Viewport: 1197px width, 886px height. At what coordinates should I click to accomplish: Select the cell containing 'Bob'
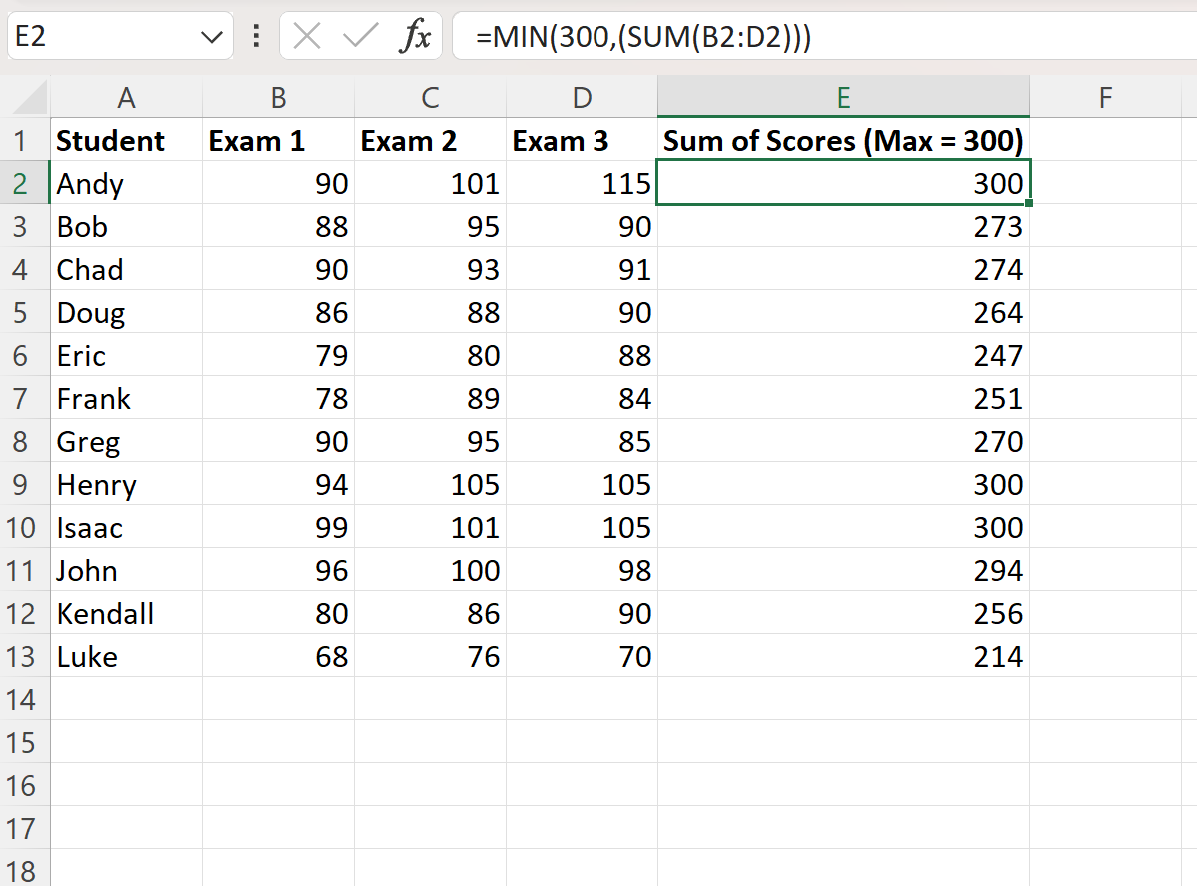[x=126, y=227]
